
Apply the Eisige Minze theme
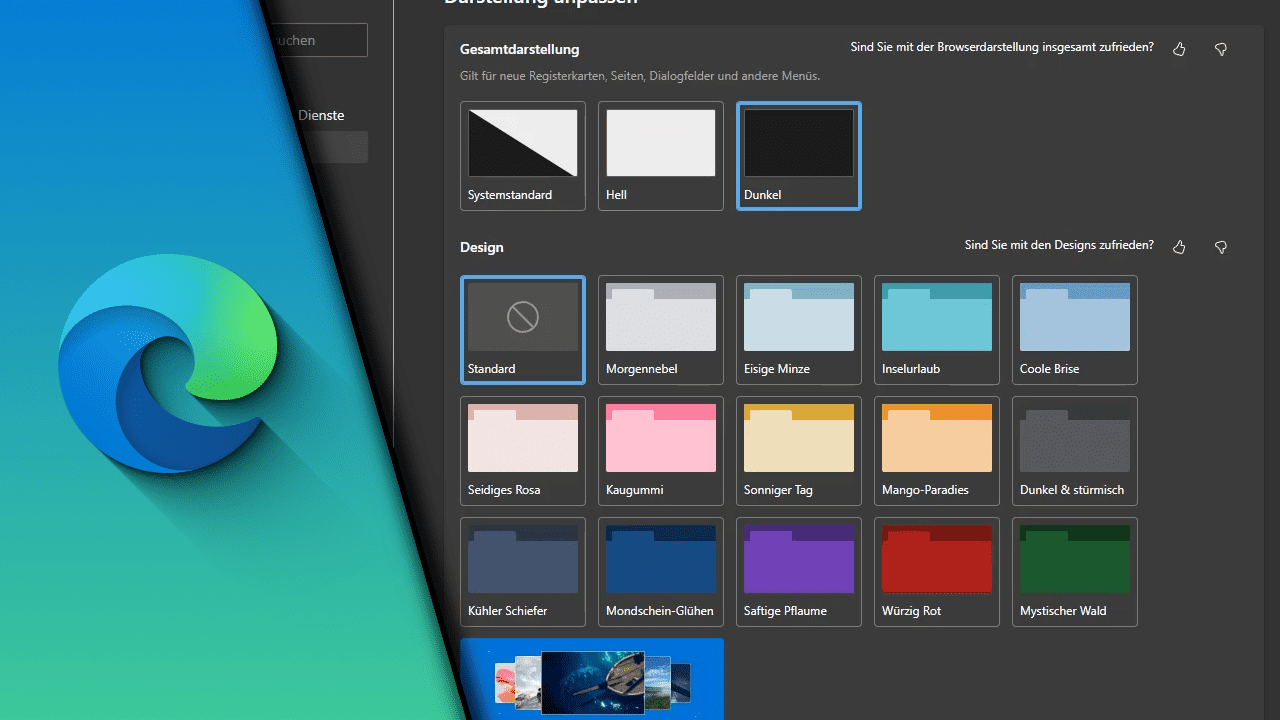click(x=798, y=330)
